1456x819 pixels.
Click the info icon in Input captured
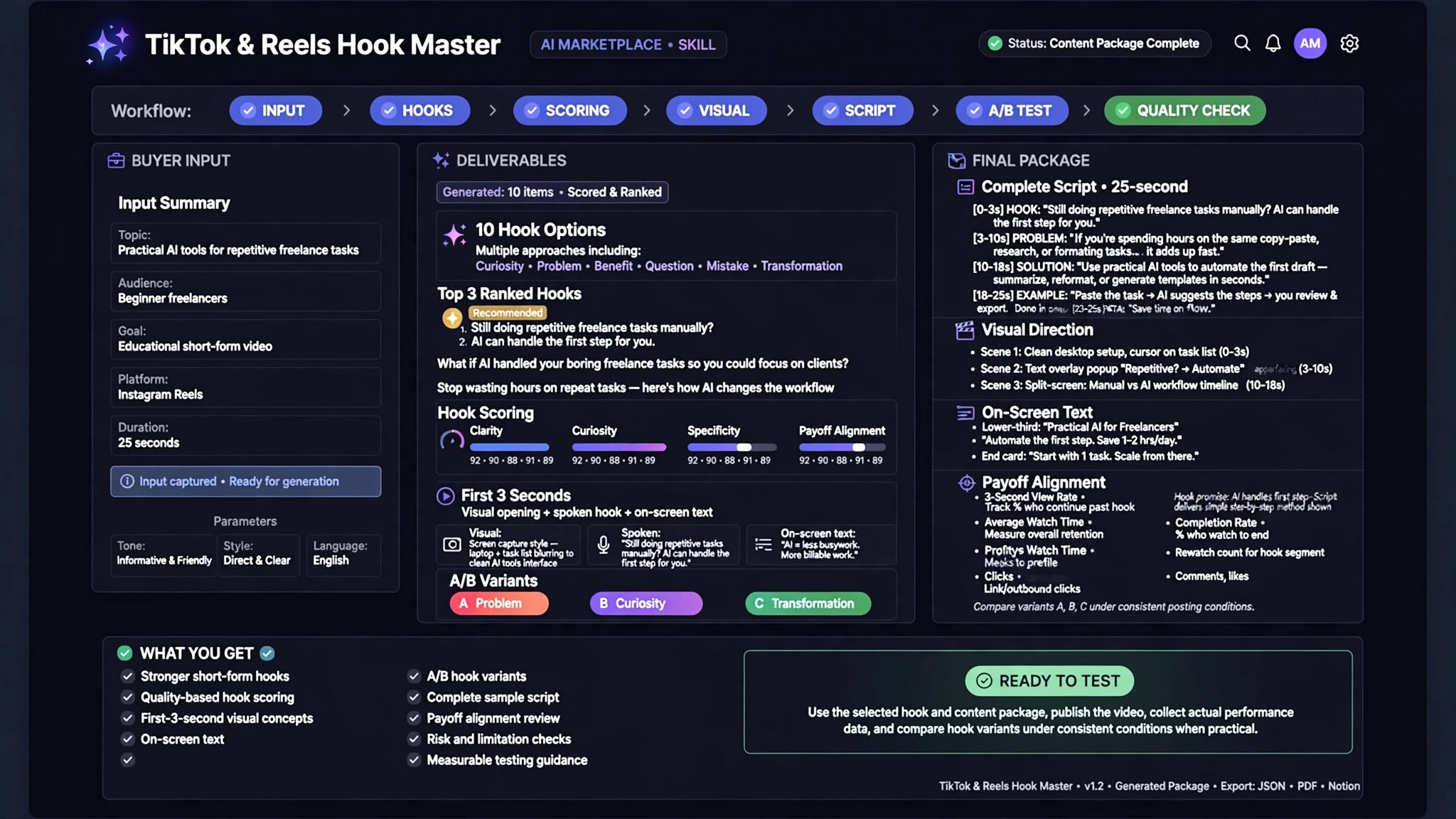coord(127,481)
